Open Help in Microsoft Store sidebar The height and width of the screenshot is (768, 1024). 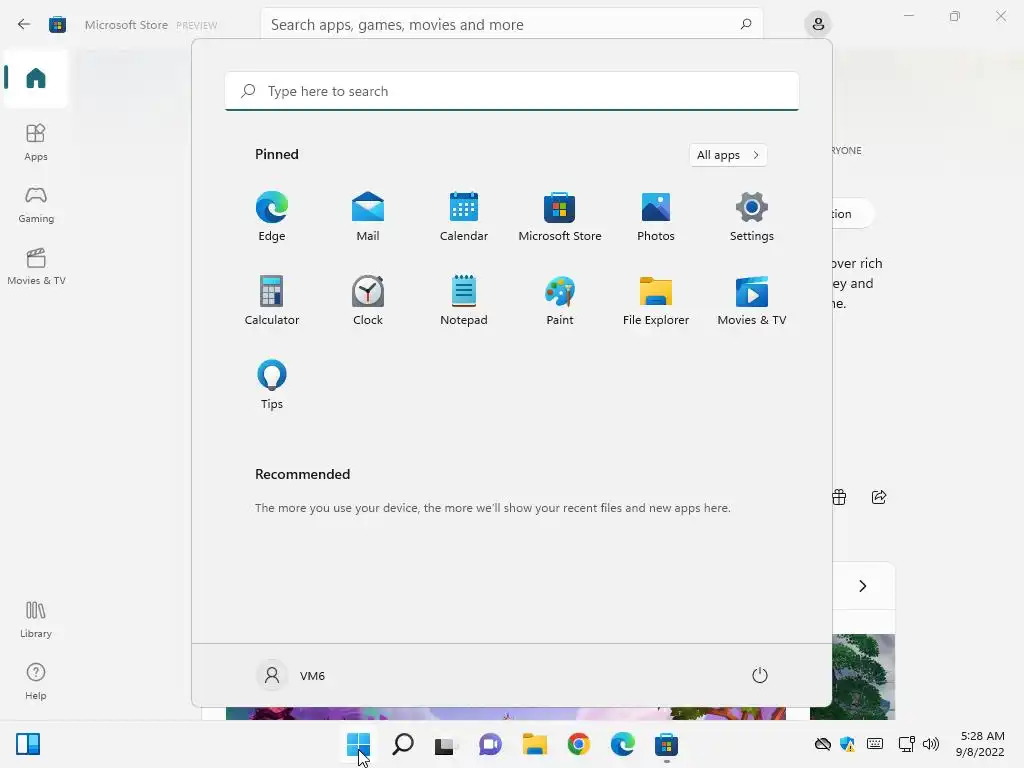coord(36,681)
